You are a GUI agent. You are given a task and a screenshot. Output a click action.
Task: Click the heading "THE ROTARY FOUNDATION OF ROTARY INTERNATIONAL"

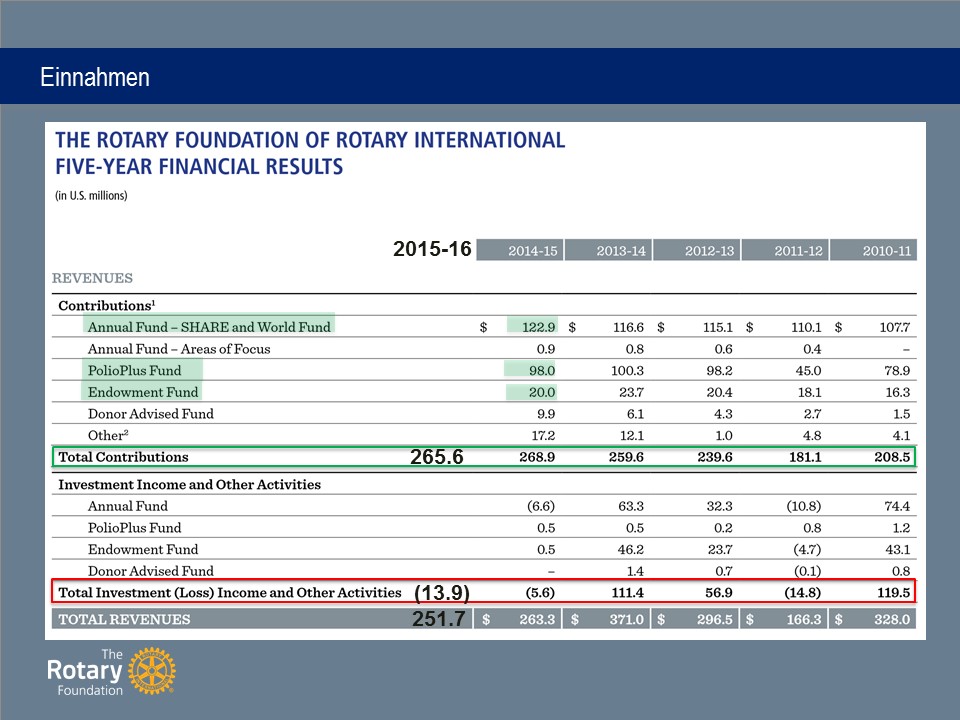[x=310, y=140]
